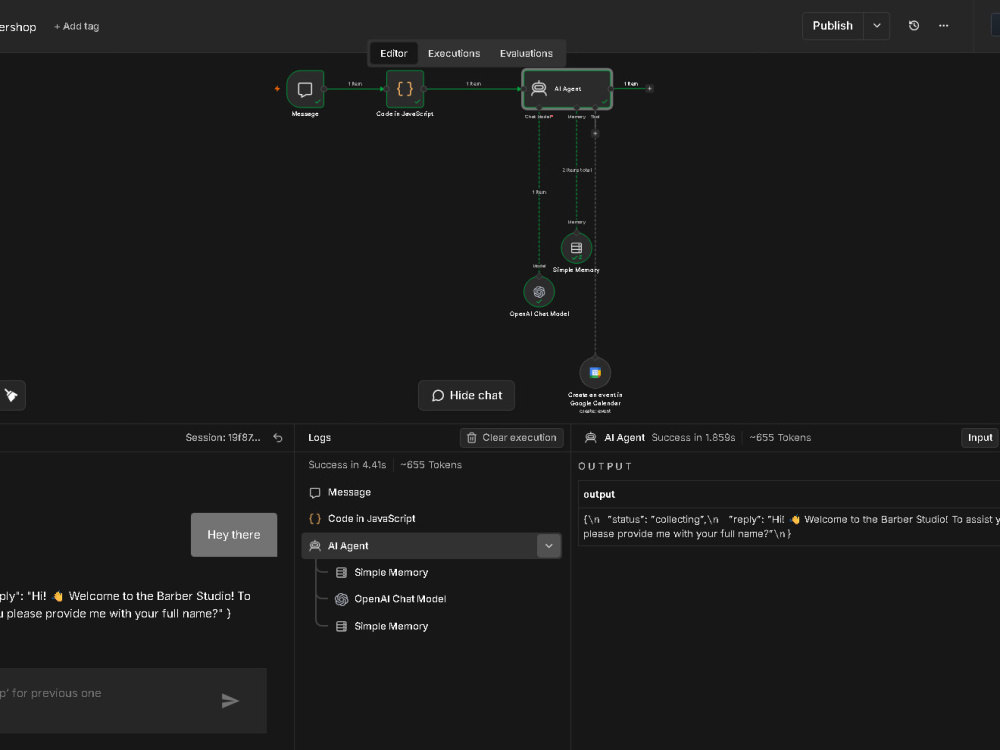This screenshot has height=750, width=1000.
Task: Click Clear execution button
Action: click(511, 438)
